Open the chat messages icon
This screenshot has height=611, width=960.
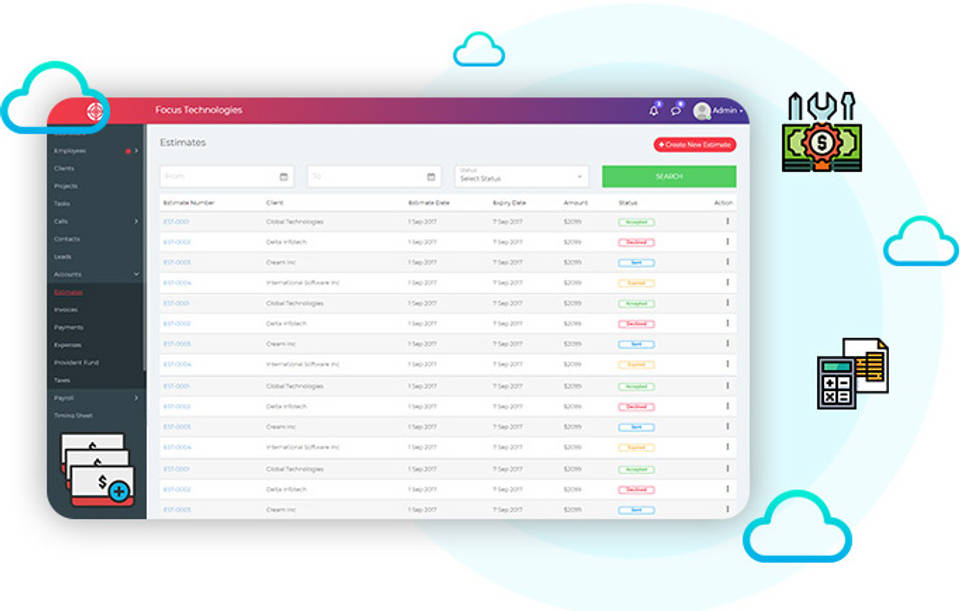[x=676, y=111]
